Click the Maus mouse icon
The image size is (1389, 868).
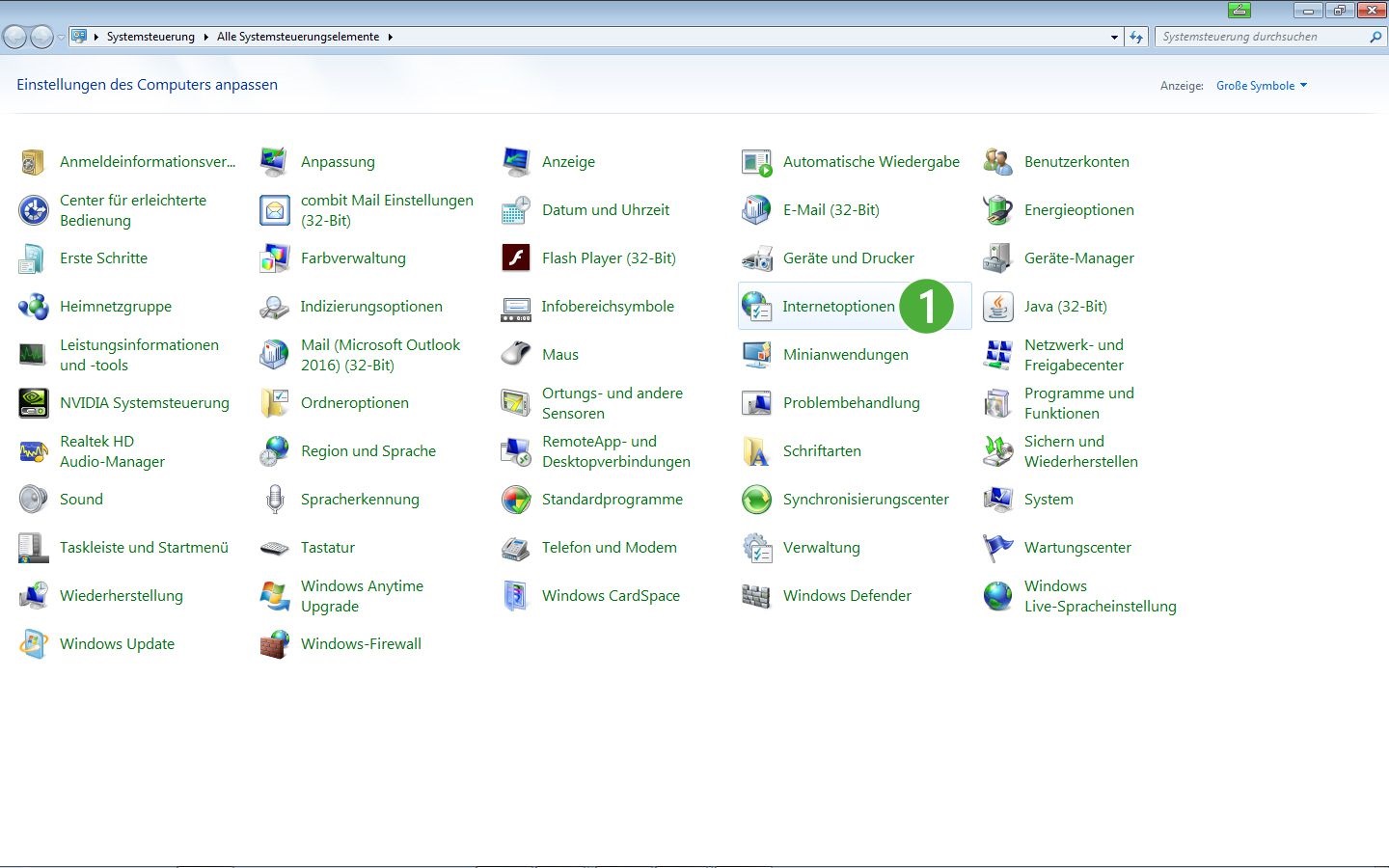pos(516,355)
